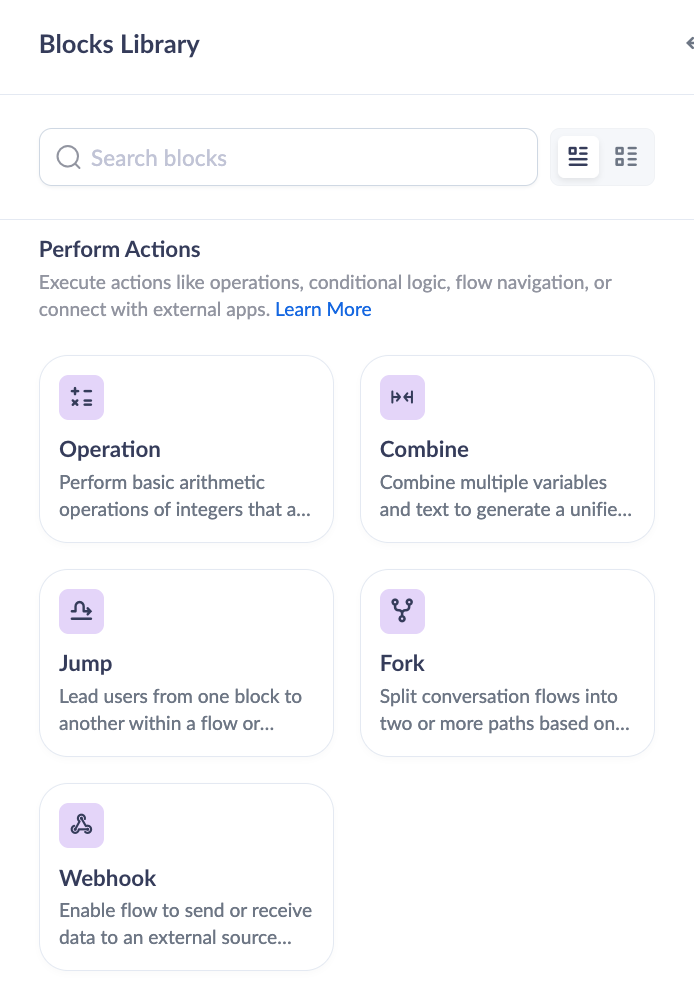Switch to compact list view

626,157
